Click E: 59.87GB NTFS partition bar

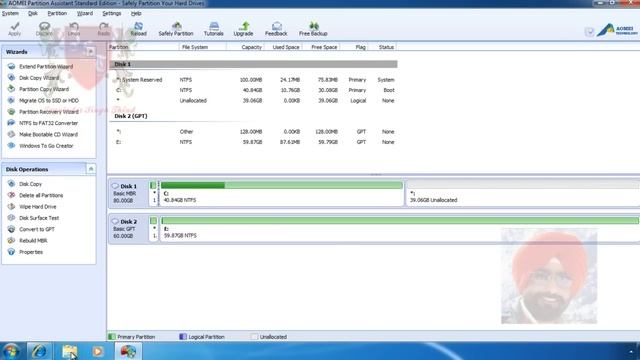(400, 229)
